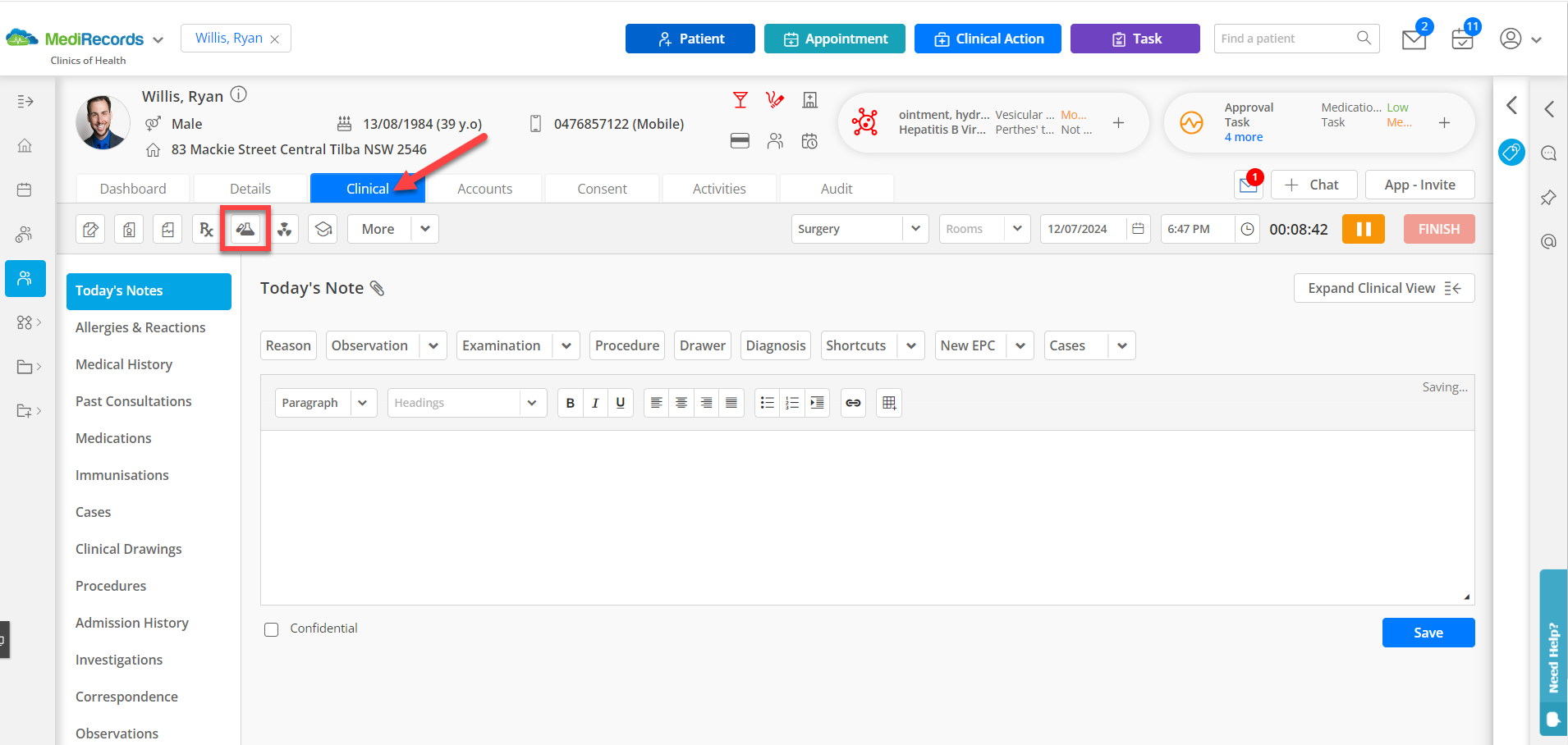Toggle bold formatting
Image resolution: width=1568 pixels, height=745 pixels.
[x=571, y=403]
